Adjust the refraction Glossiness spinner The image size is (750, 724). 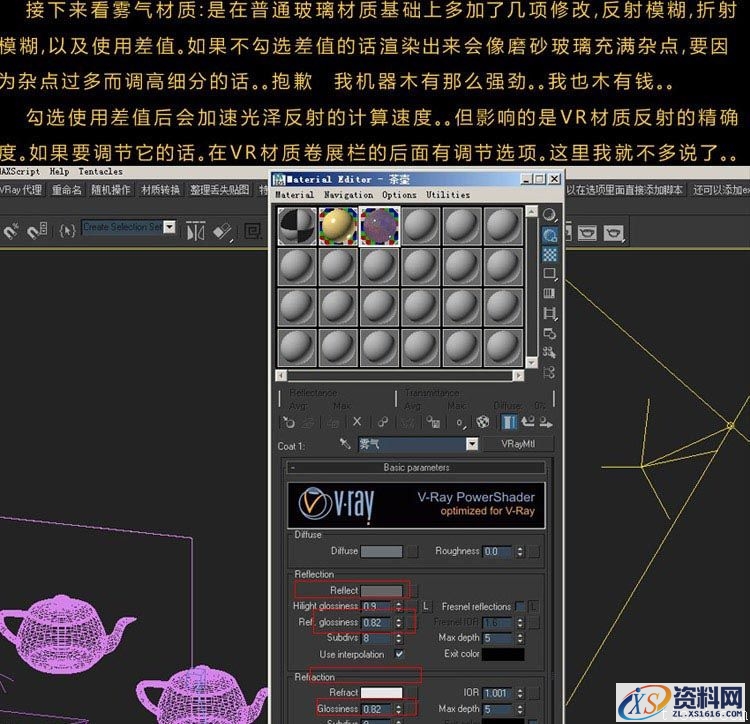(x=399, y=709)
